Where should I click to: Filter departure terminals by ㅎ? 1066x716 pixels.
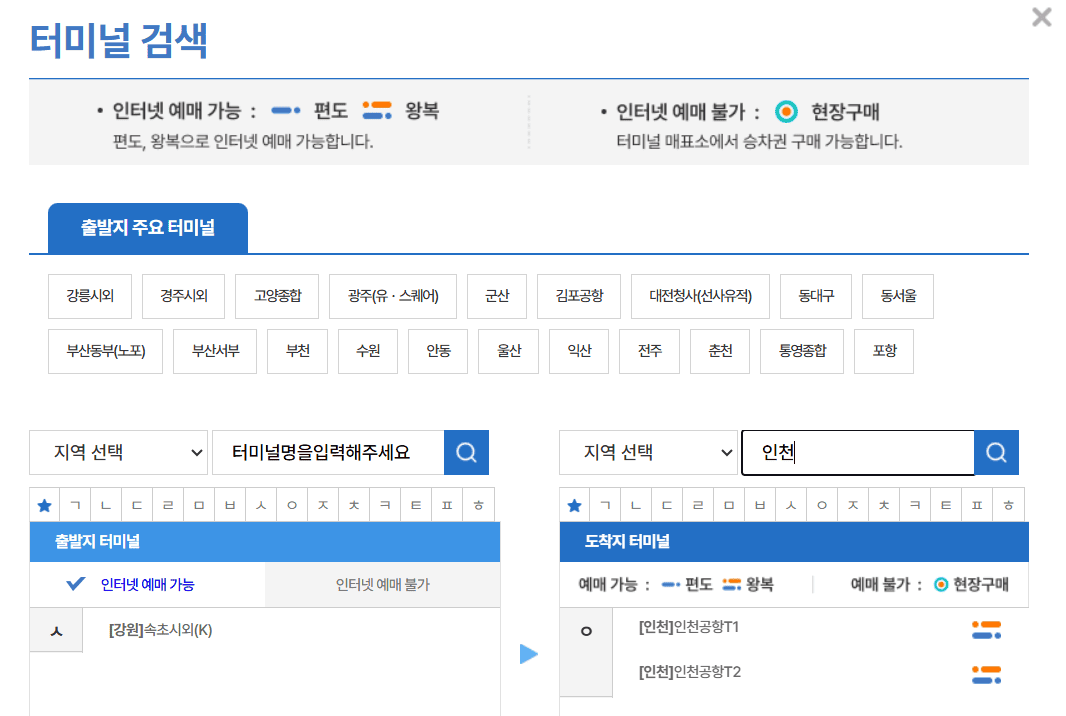479,505
